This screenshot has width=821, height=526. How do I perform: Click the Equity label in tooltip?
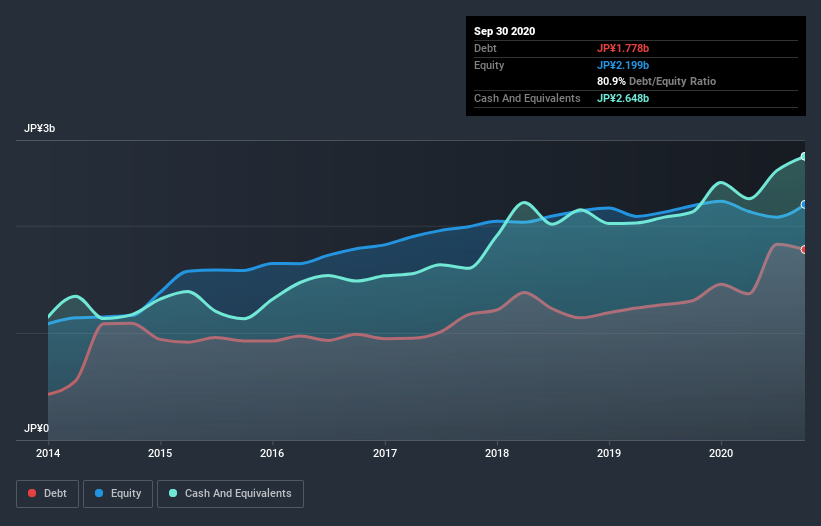click(489, 65)
